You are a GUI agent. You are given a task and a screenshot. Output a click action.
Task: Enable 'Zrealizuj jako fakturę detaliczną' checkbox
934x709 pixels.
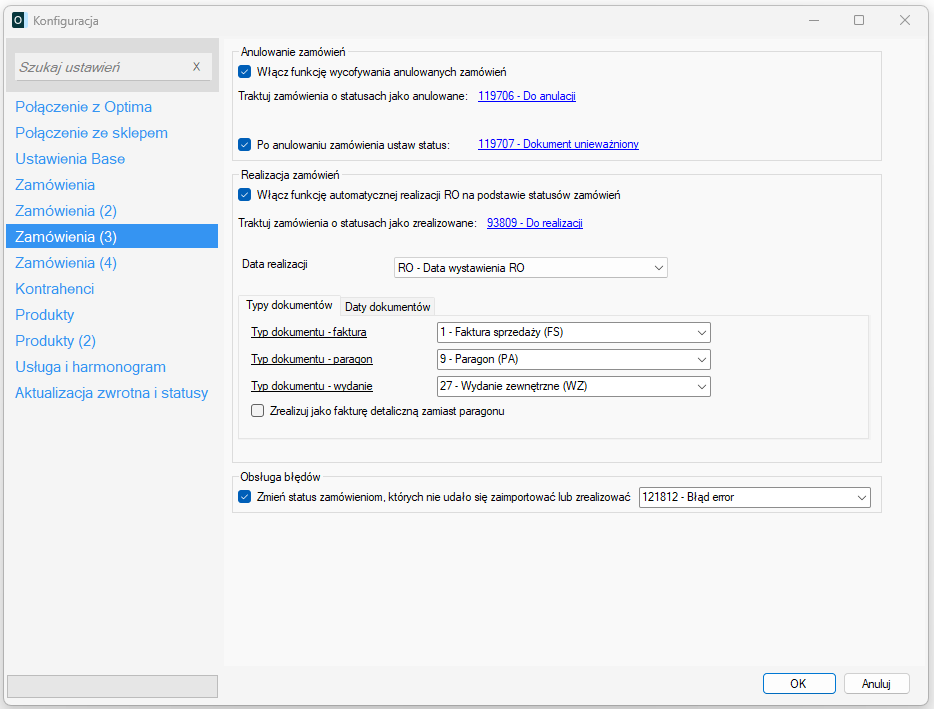(x=258, y=411)
